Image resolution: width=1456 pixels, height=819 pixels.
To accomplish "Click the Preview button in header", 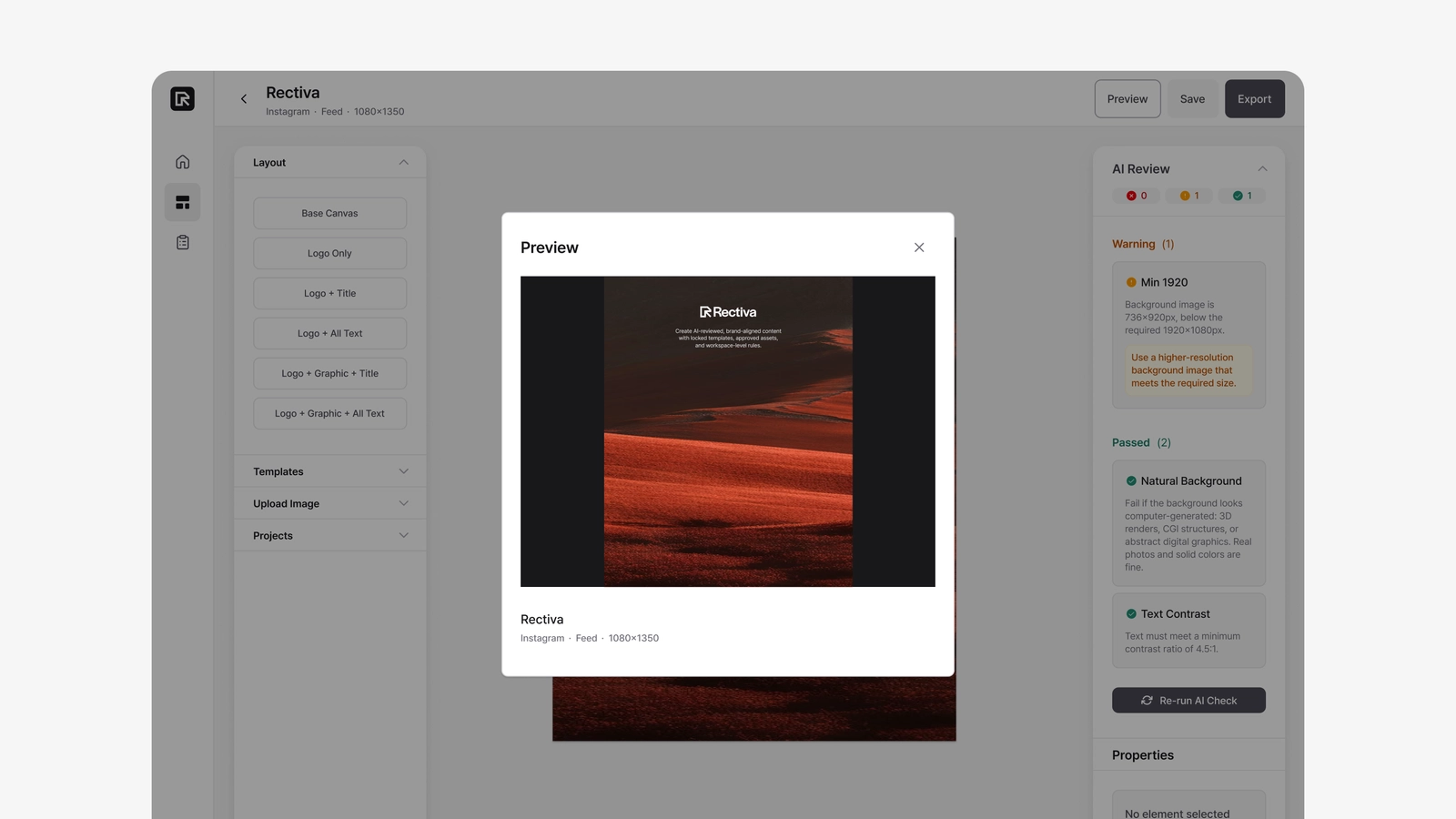I will point(1127,99).
